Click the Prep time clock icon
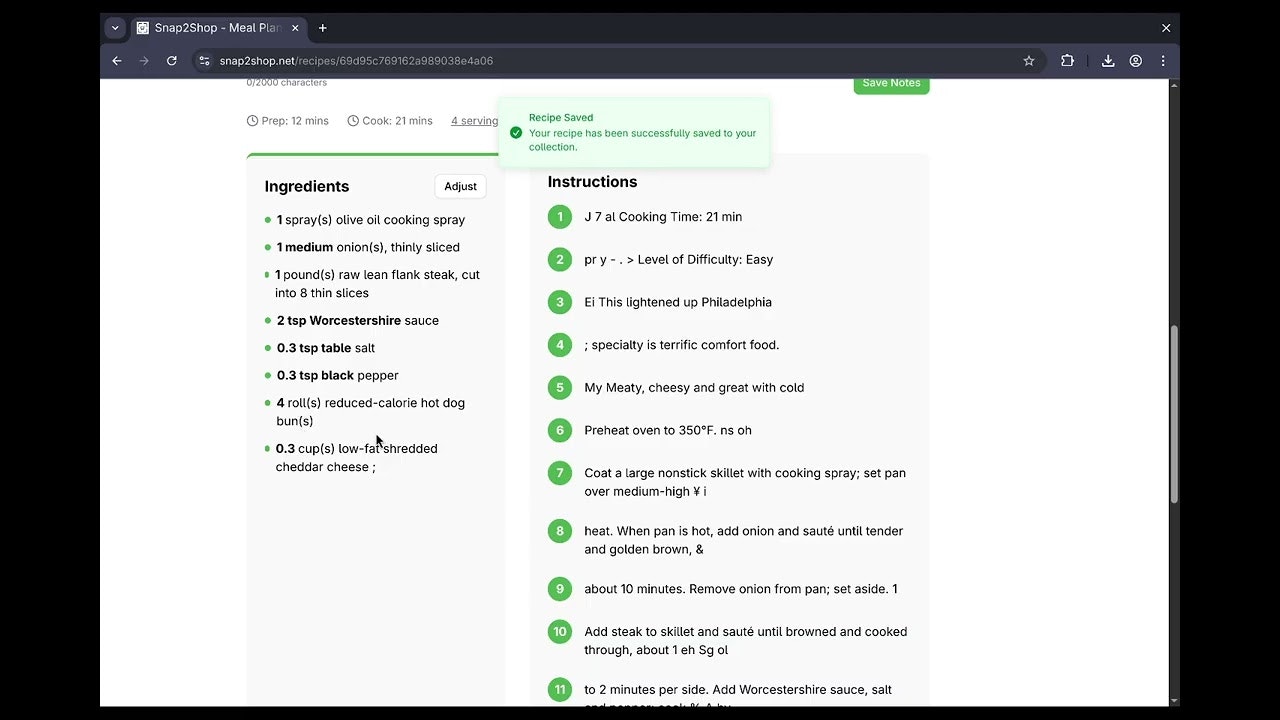Screen dimensions: 1280x720 [x=252, y=121]
